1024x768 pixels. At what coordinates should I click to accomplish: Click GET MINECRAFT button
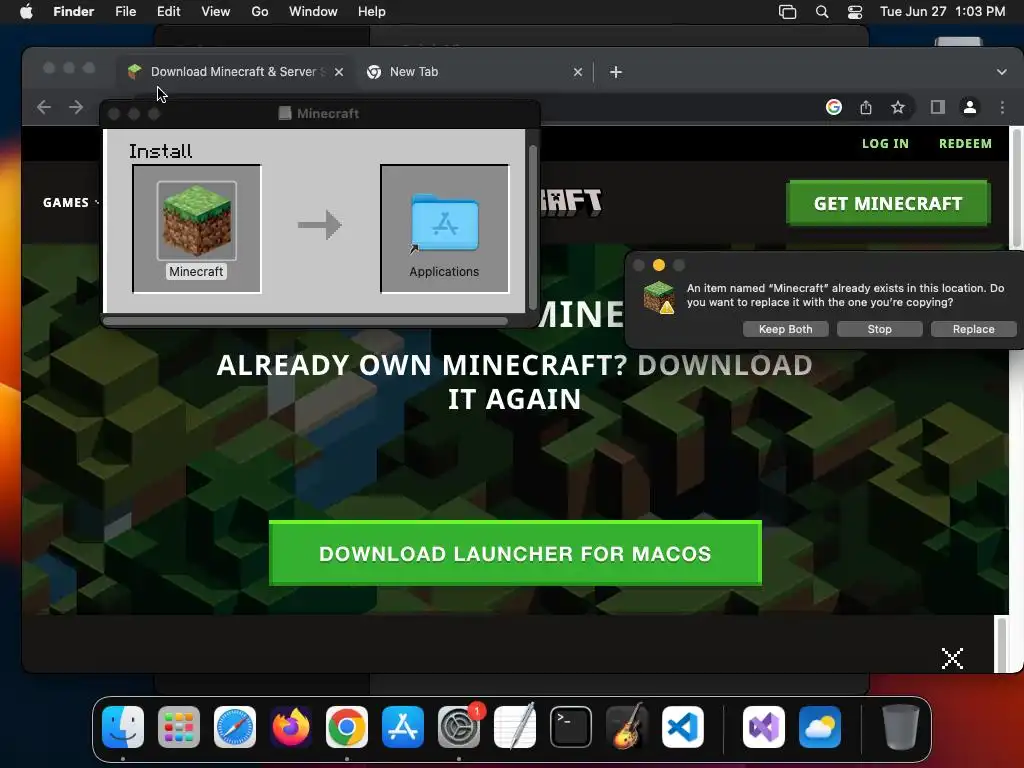pyautogui.click(x=888, y=203)
